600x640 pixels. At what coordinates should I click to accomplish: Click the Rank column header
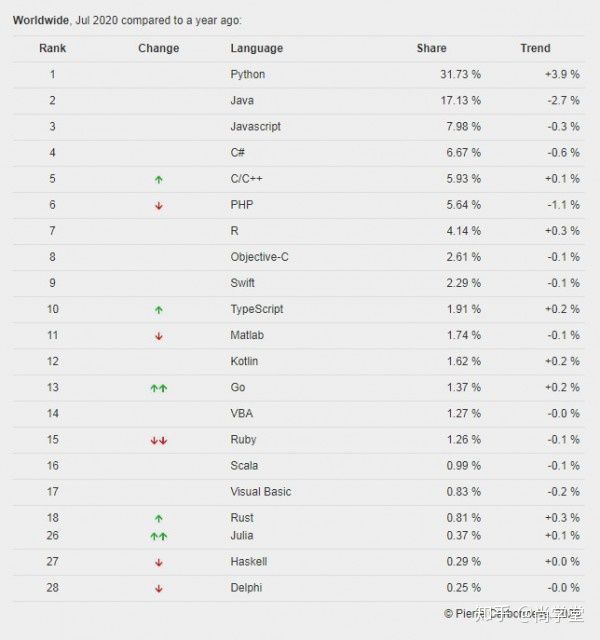[52, 48]
